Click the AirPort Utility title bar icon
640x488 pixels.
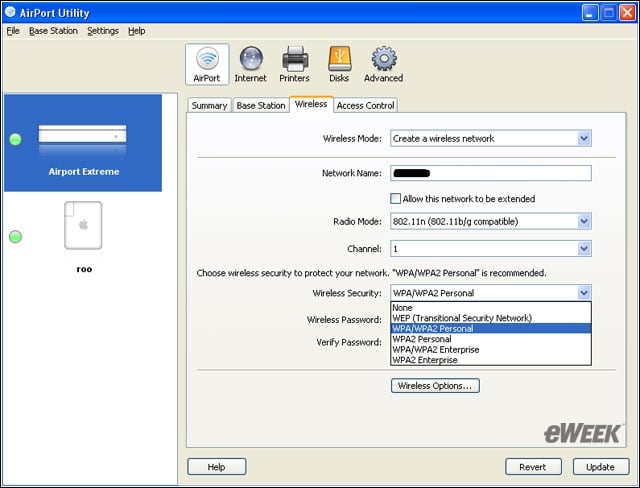(x=10, y=12)
